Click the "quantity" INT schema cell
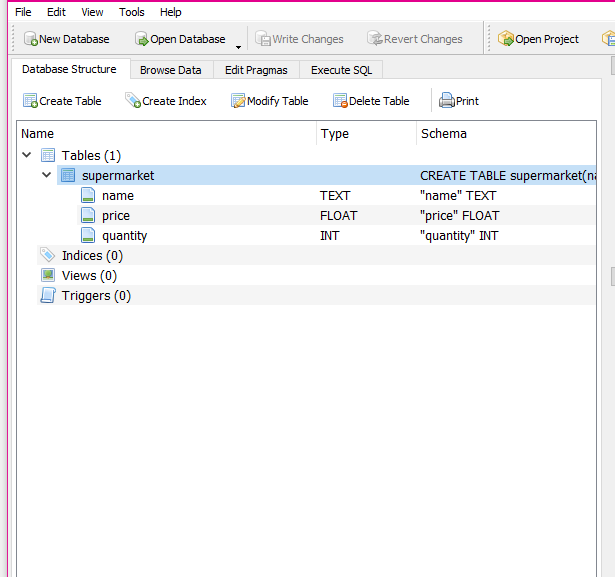 tap(459, 236)
